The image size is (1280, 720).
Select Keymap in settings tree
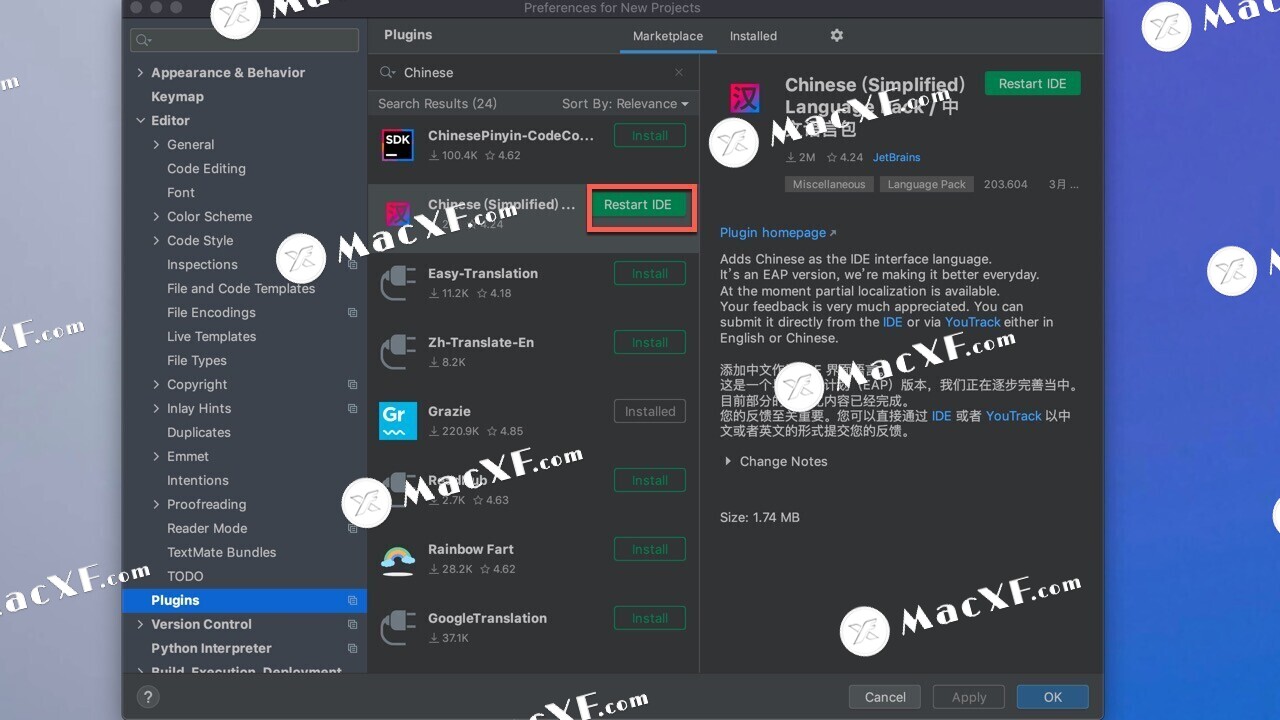click(177, 96)
